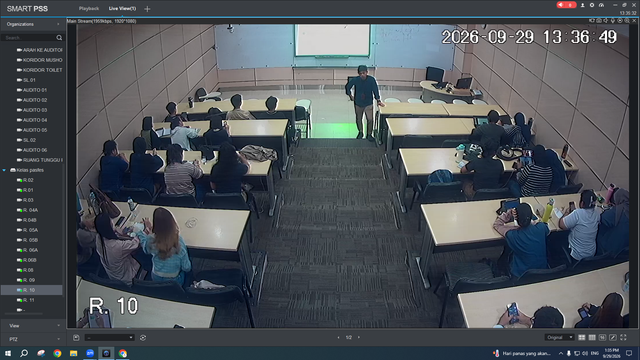Toggle audio speaker icon in video toolbar
640x360 pixels.
(x=606, y=20)
